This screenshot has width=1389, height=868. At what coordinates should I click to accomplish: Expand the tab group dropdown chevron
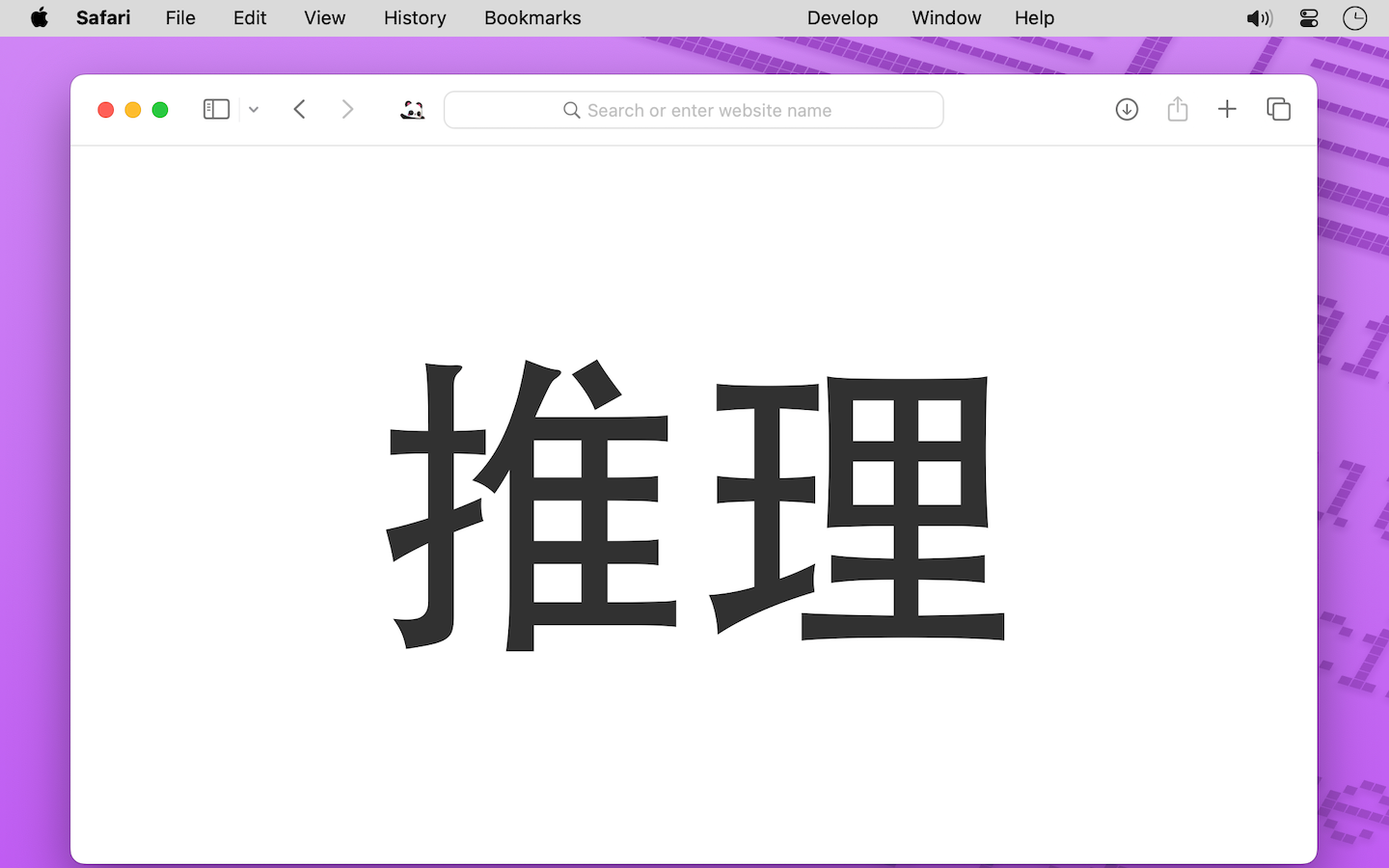click(254, 110)
